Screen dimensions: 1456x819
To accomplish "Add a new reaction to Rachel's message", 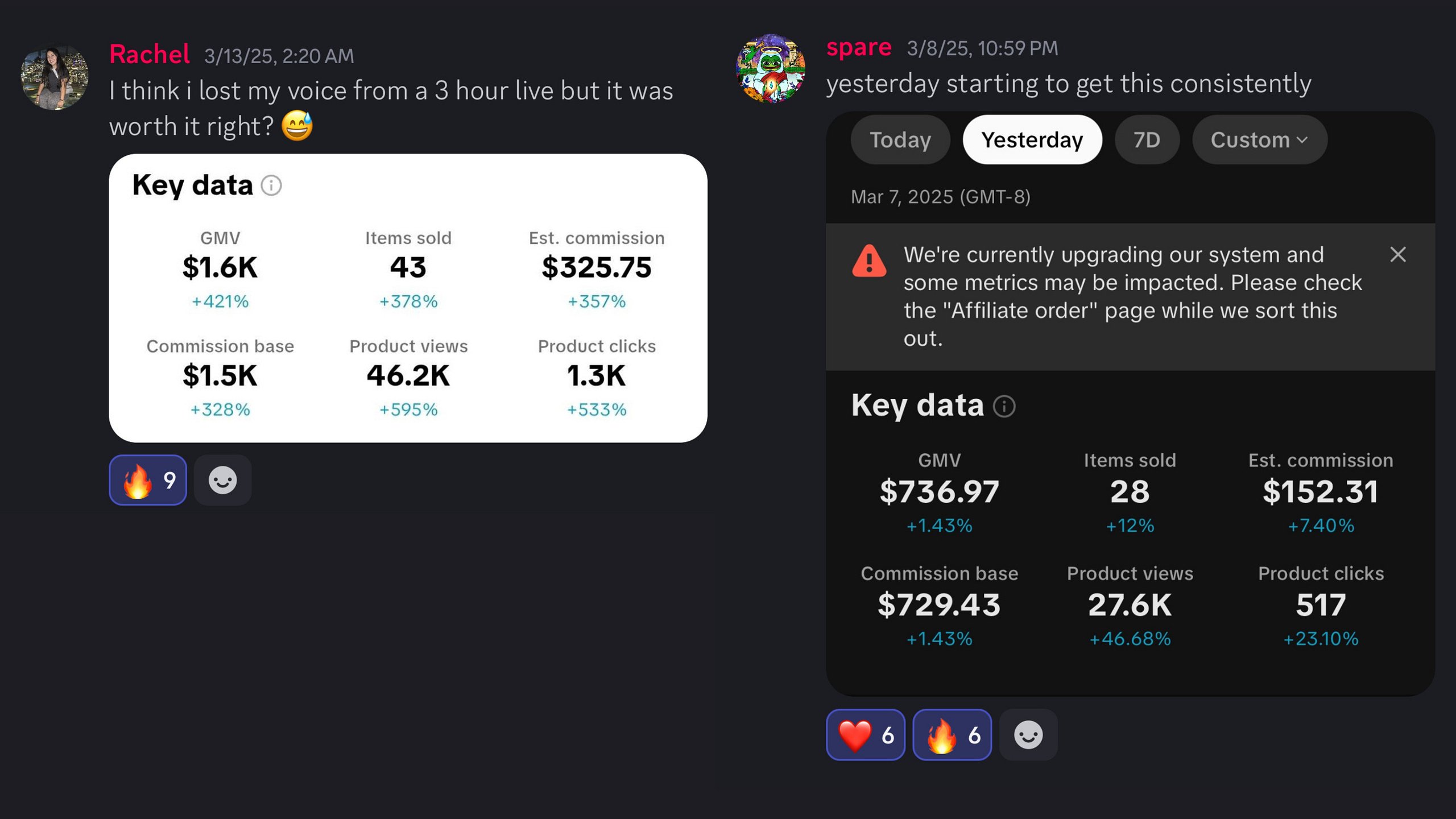I will click(222, 480).
